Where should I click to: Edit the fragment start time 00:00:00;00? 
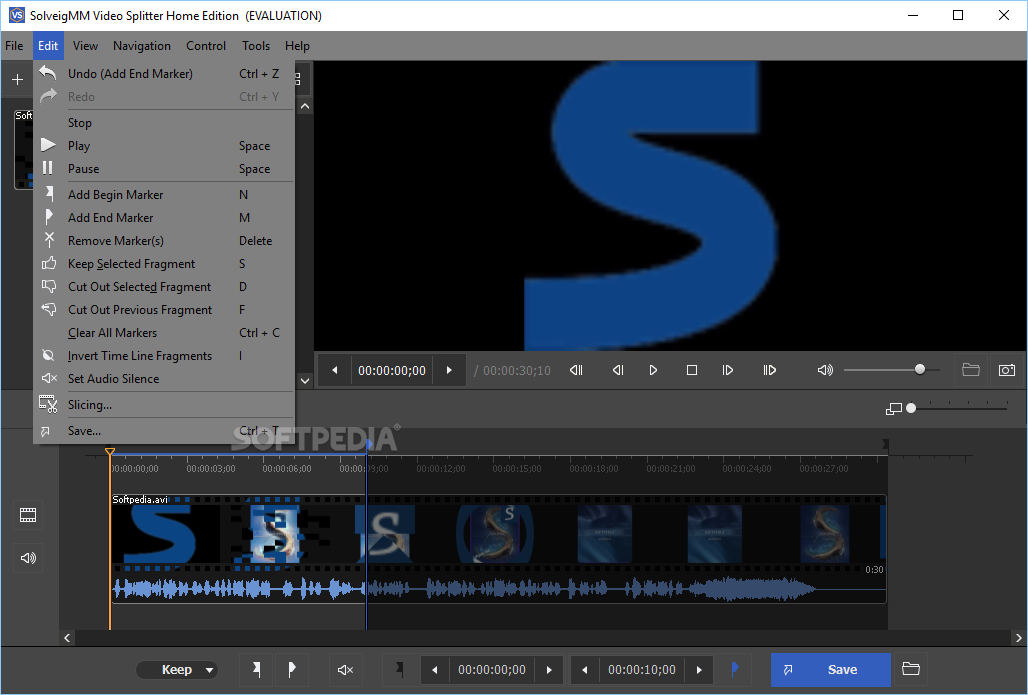click(x=492, y=670)
